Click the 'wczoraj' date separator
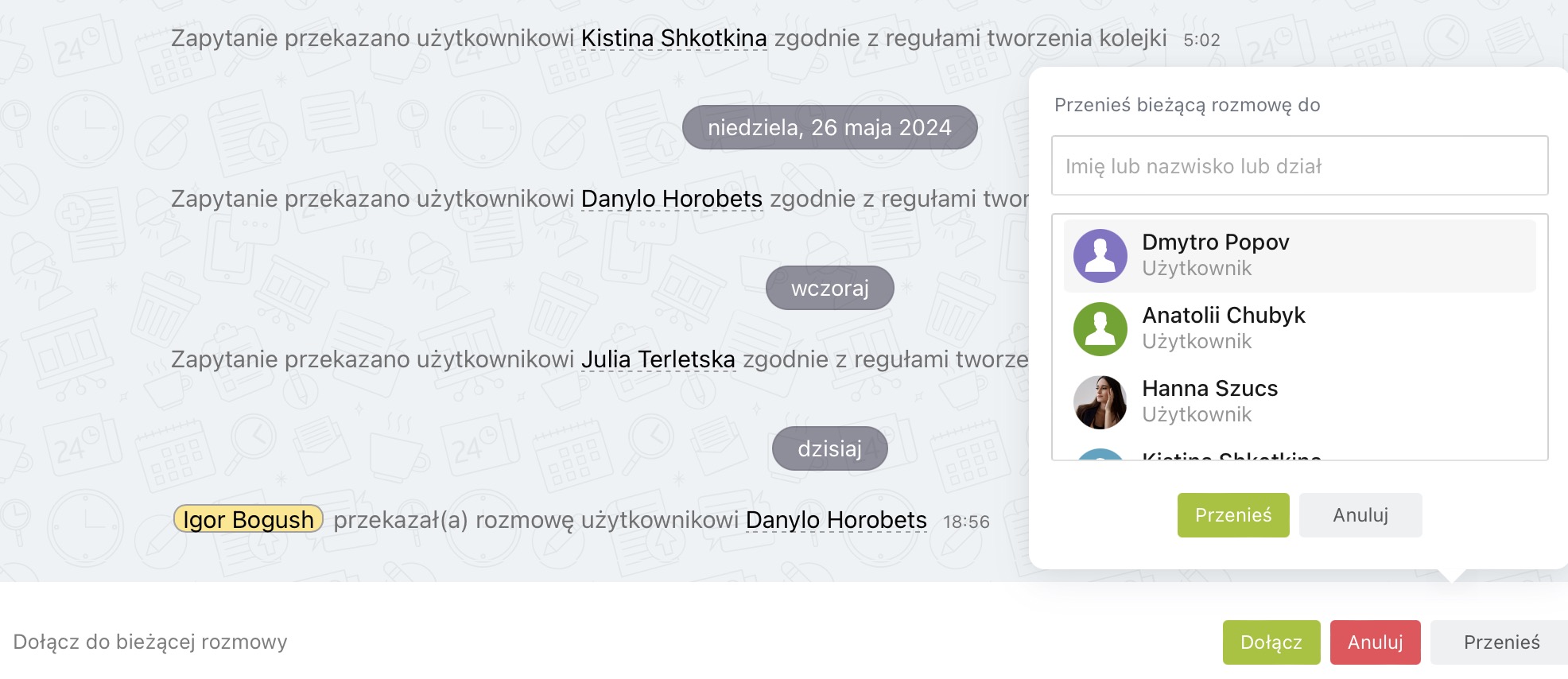 point(830,288)
